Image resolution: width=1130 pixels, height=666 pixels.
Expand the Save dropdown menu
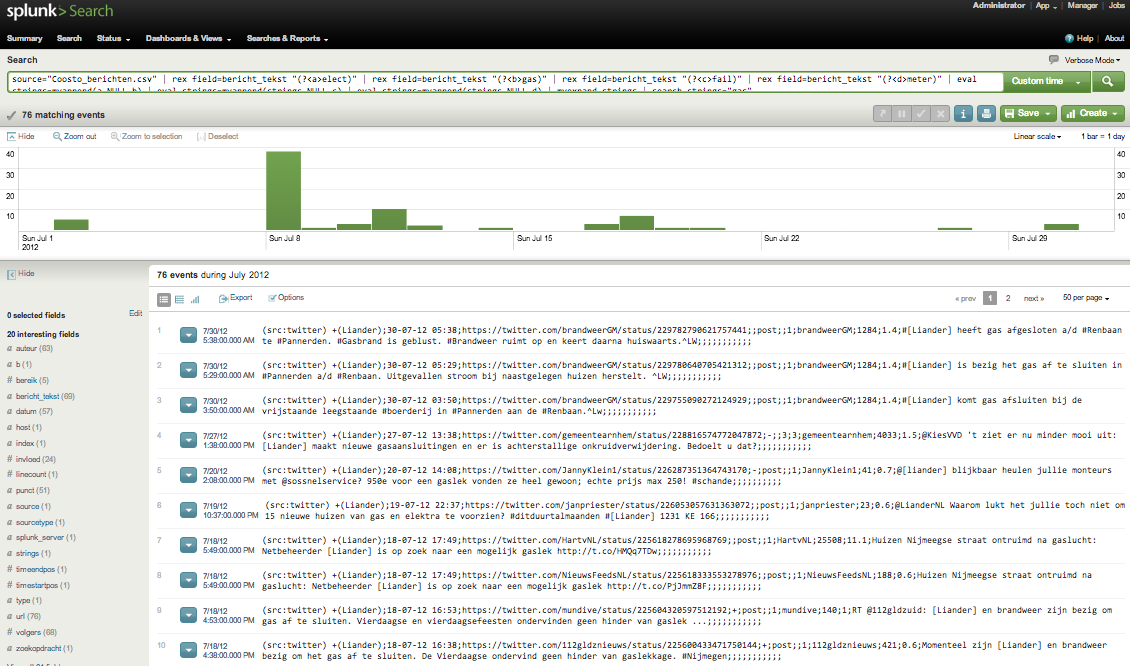coord(1027,113)
